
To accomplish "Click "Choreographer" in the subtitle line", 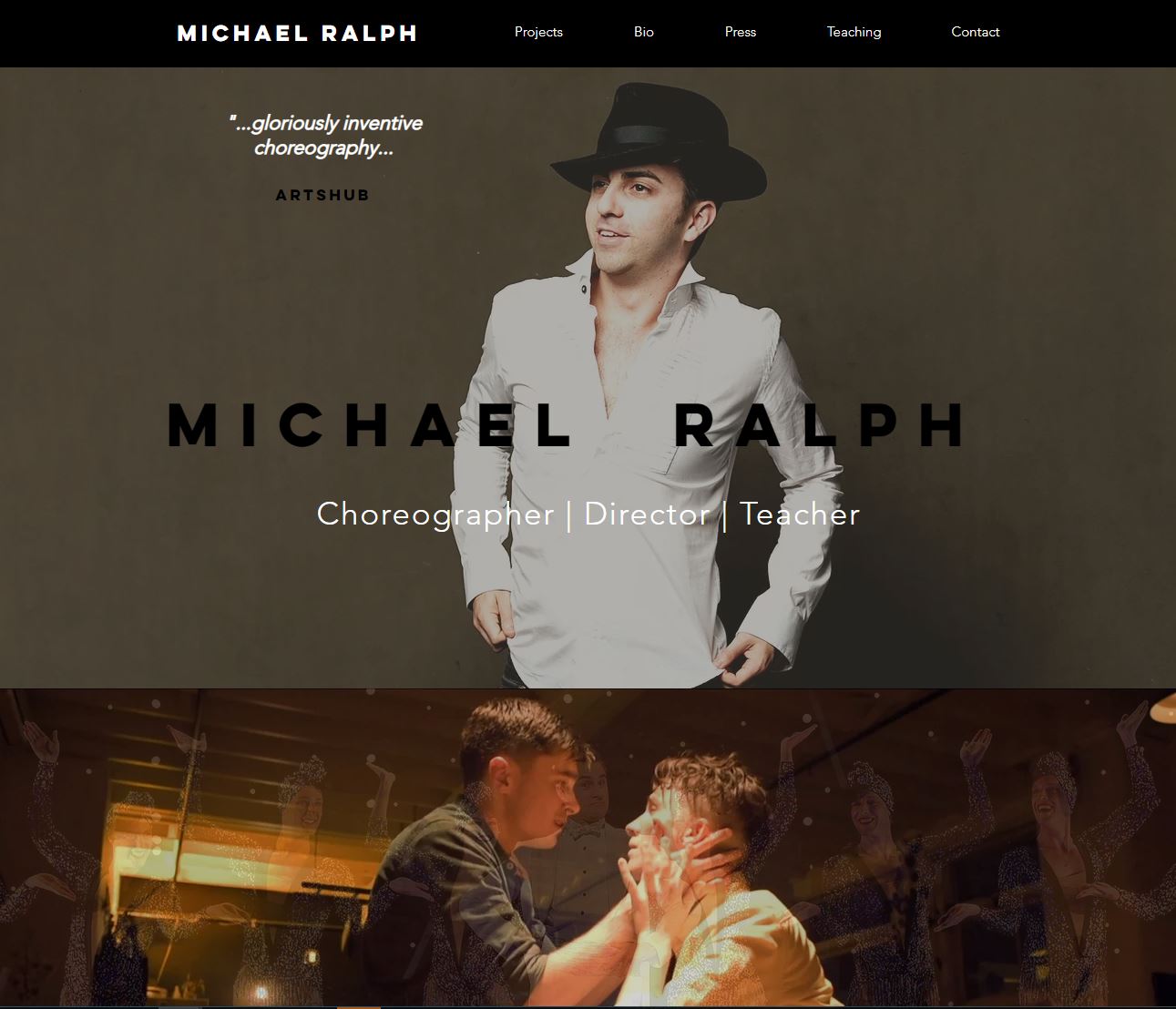I will 435,515.
